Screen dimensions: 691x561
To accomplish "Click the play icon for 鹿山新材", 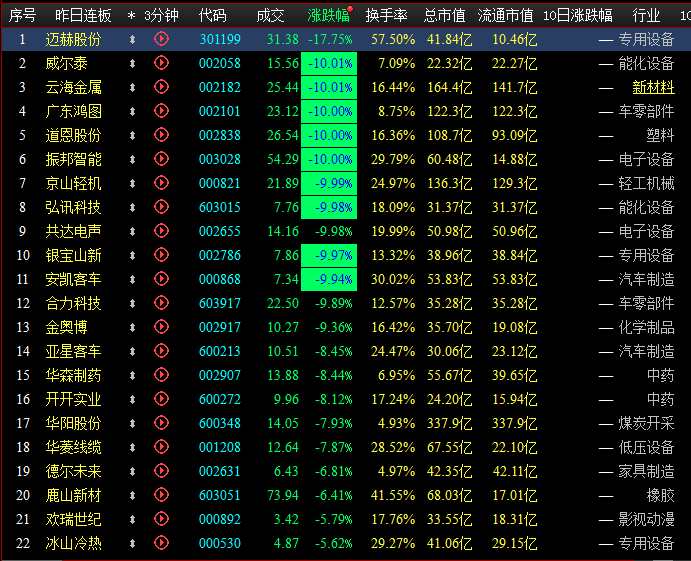I will (x=161, y=494).
